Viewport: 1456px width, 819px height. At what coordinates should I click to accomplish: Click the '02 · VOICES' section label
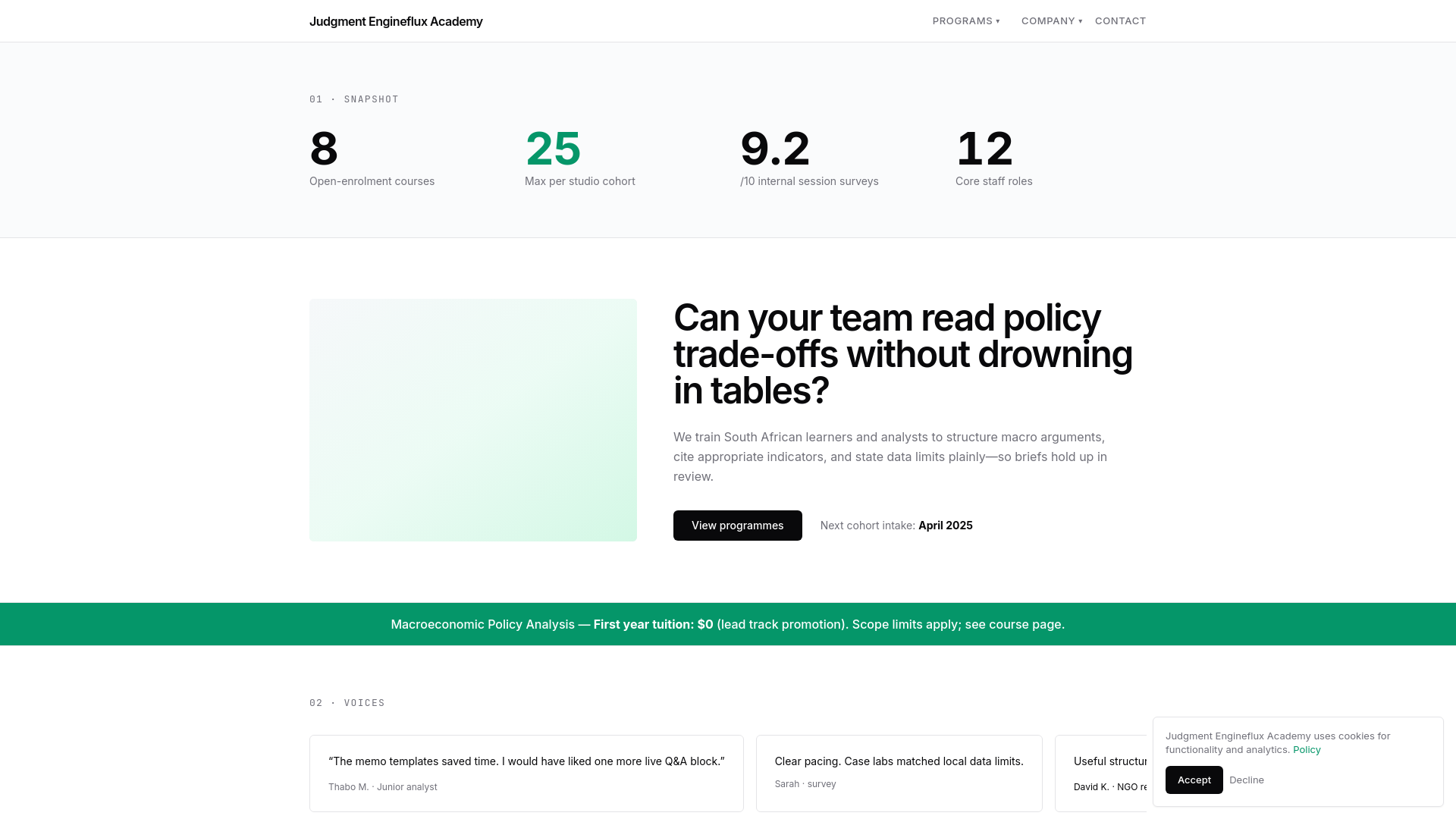pos(347,703)
